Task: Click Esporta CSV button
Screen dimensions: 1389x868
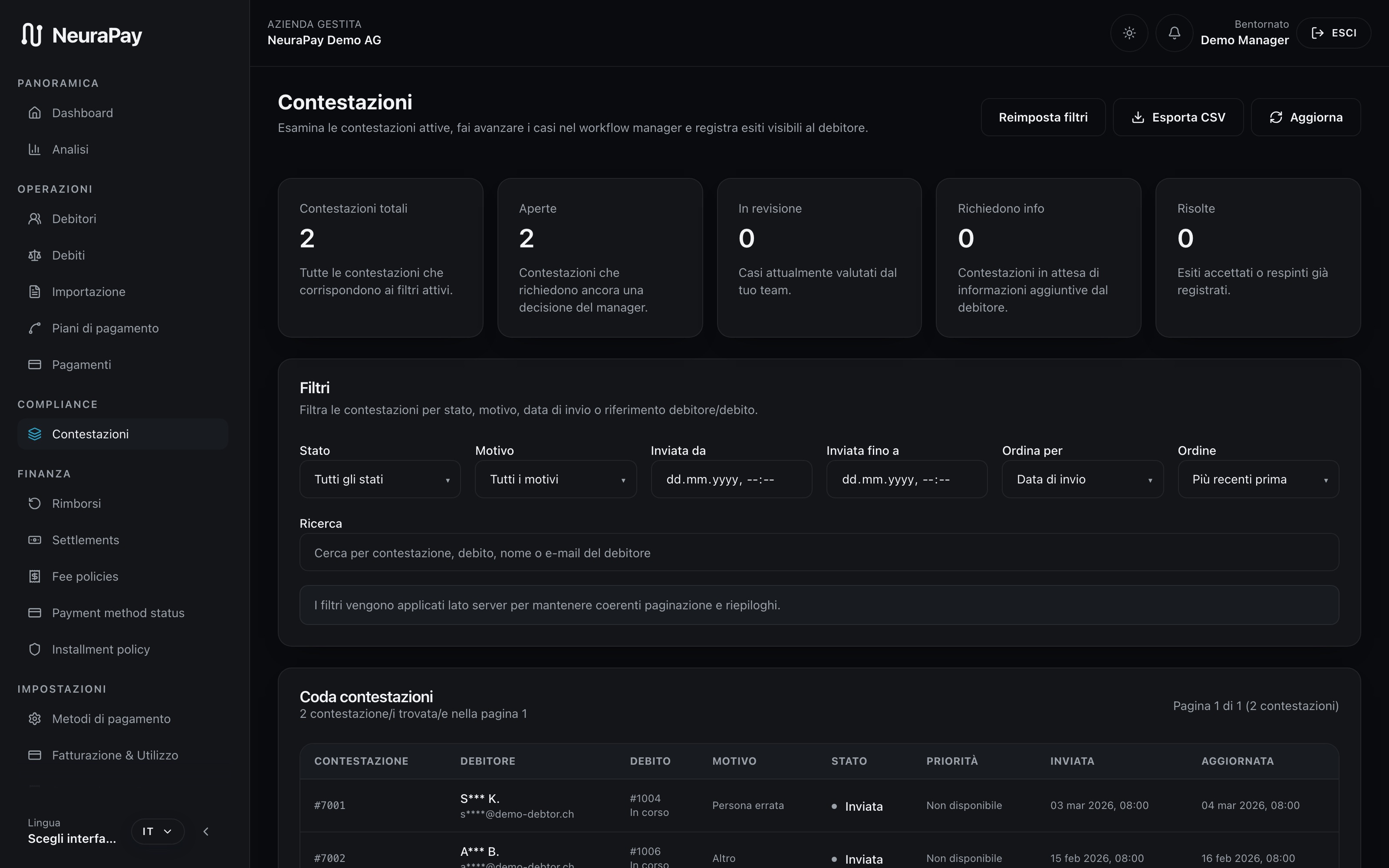Action: pyautogui.click(x=1178, y=117)
